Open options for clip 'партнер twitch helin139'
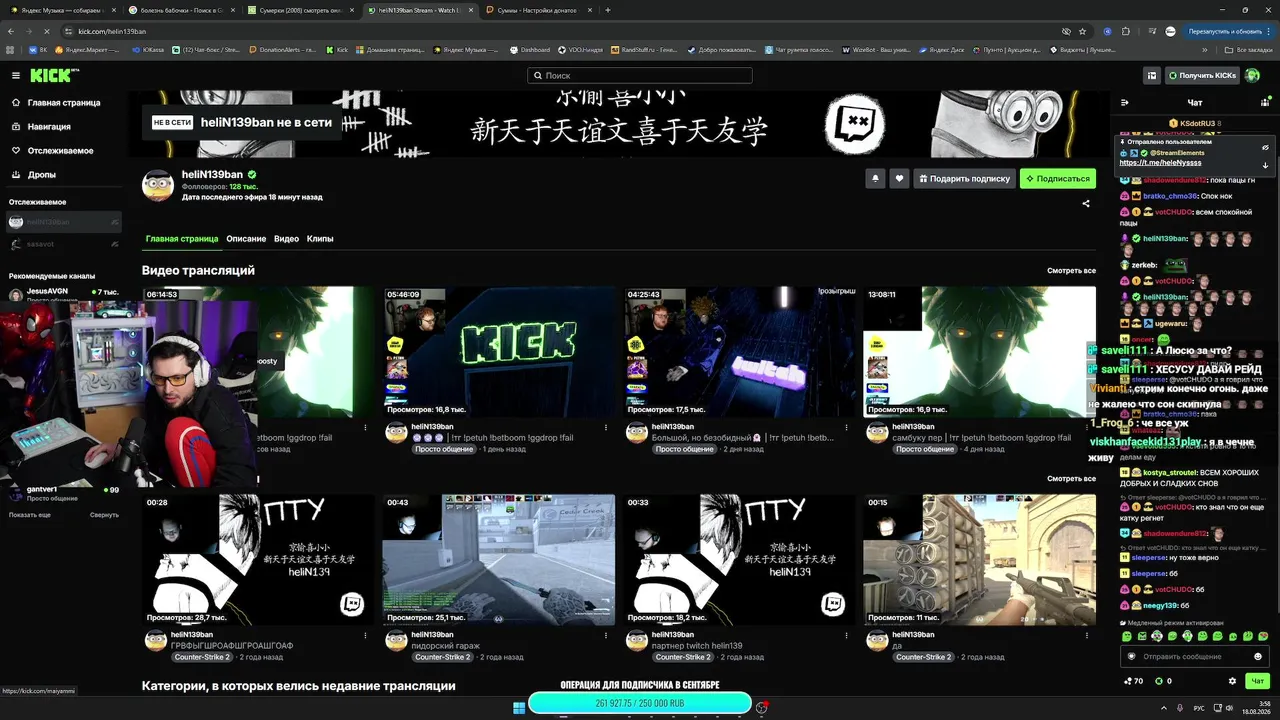 click(x=845, y=635)
